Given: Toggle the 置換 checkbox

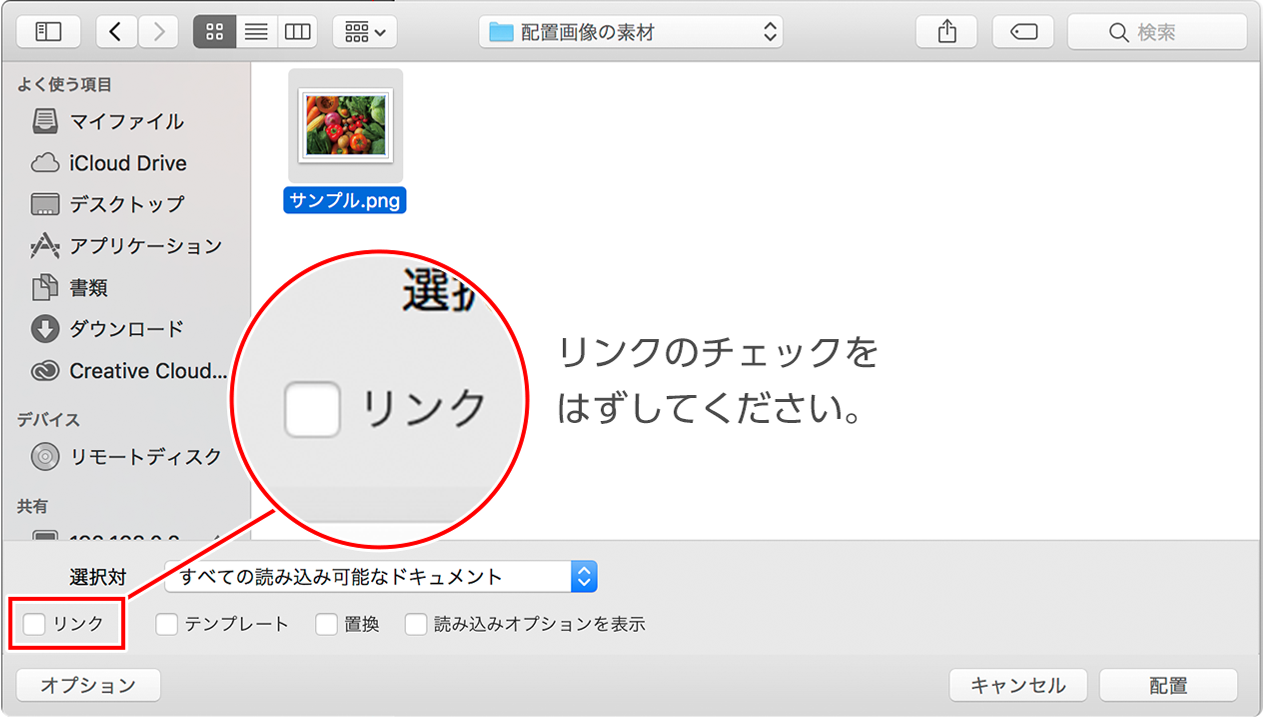Looking at the screenshot, I should [x=327, y=624].
